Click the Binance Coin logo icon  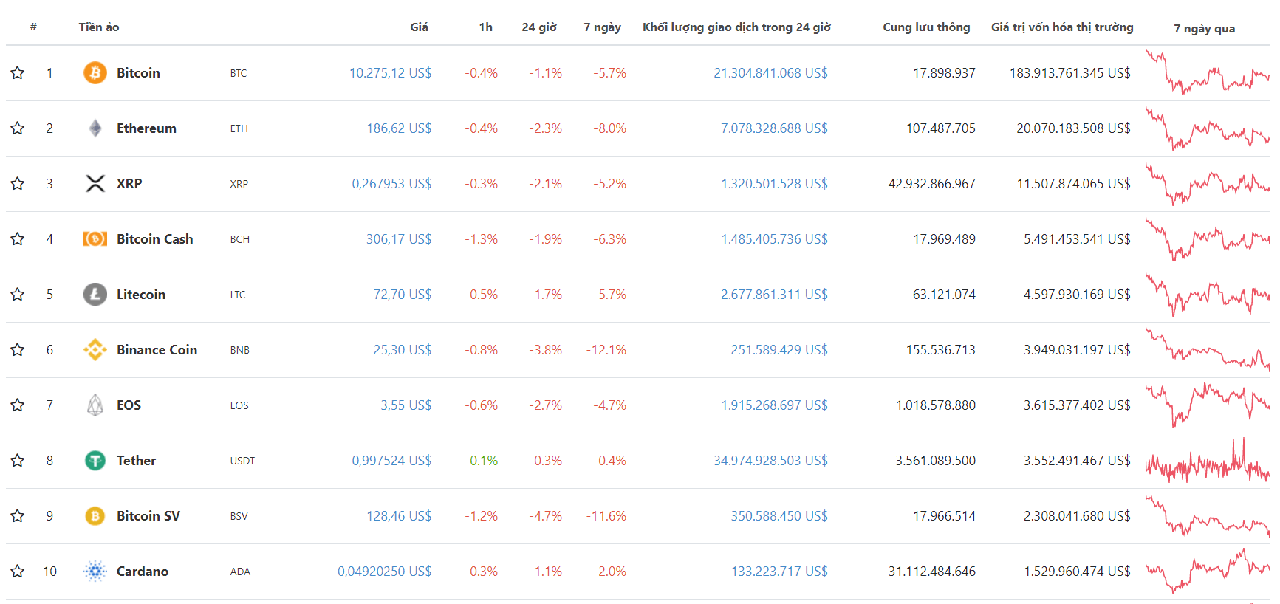point(95,350)
